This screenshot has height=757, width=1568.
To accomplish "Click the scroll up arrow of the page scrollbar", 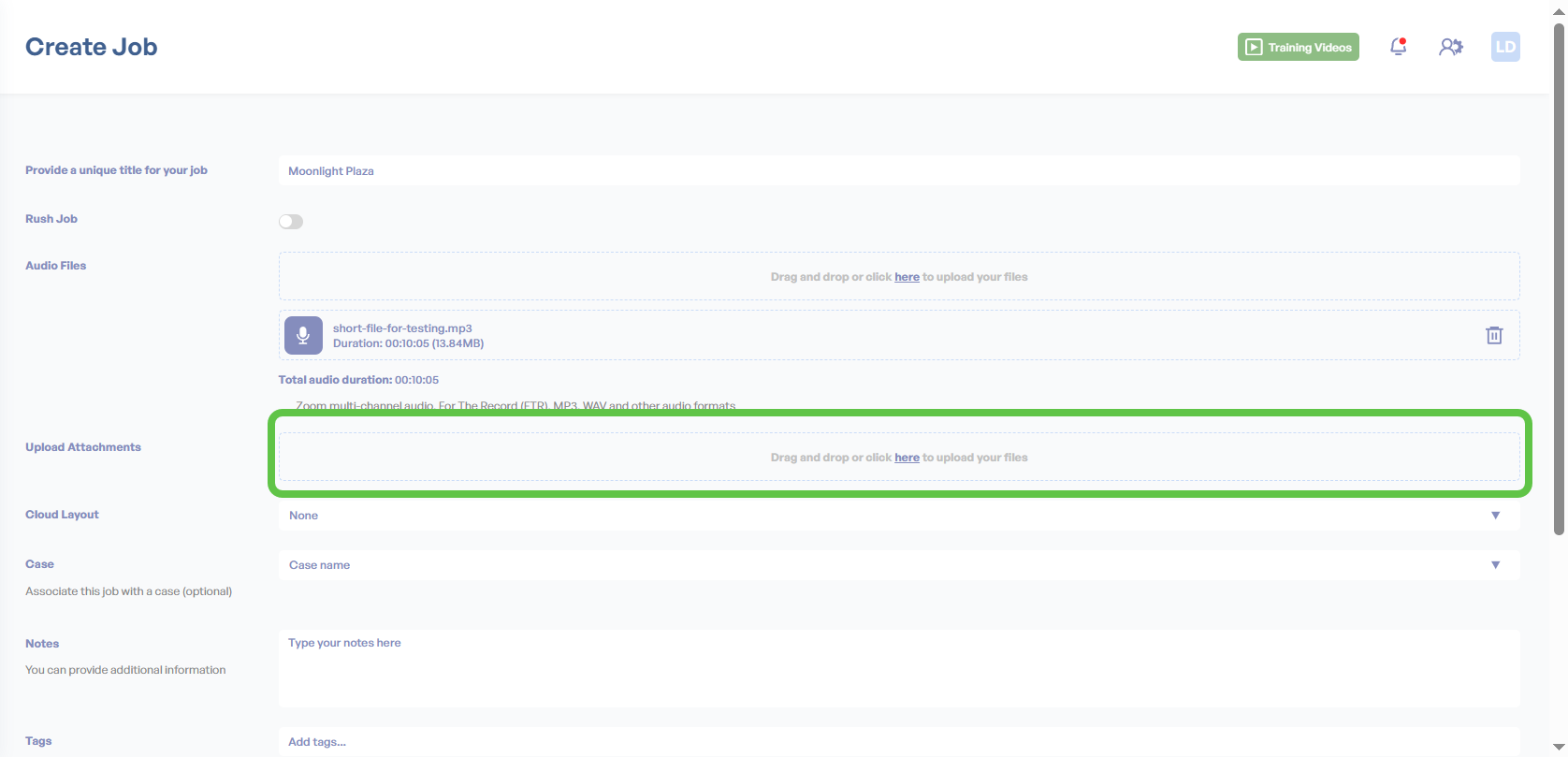I will tap(1559, 8).
